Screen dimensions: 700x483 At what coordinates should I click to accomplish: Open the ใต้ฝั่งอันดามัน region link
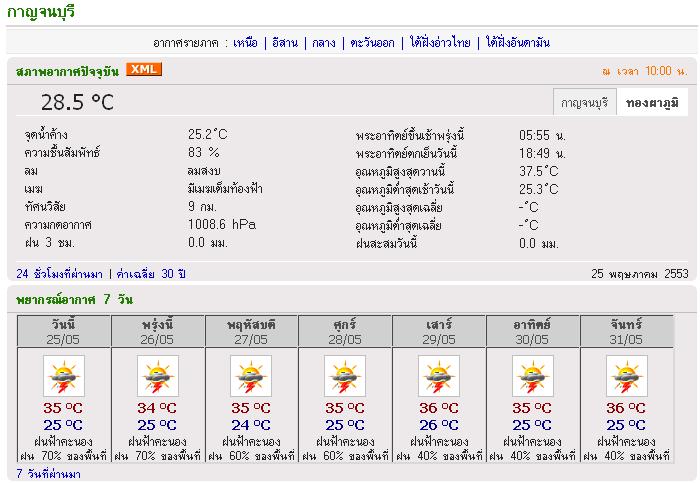[518, 43]
